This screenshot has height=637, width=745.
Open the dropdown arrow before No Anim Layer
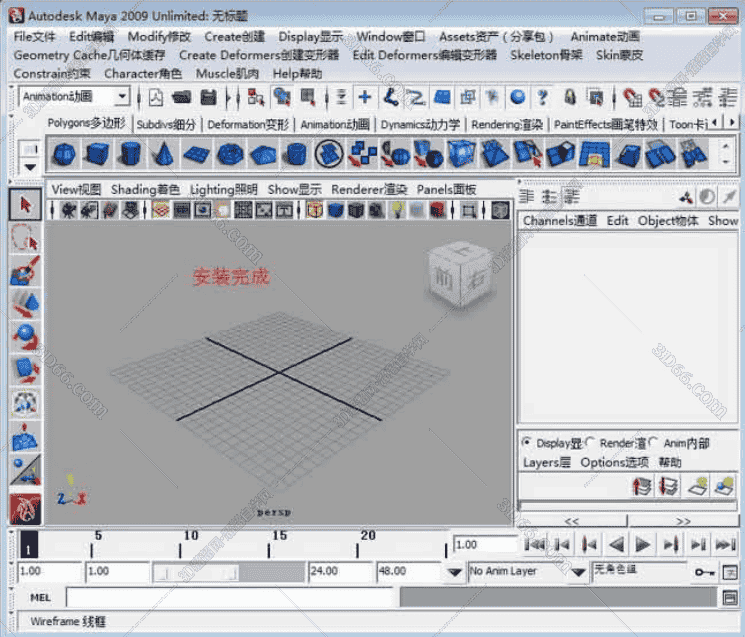pos(455,572)
